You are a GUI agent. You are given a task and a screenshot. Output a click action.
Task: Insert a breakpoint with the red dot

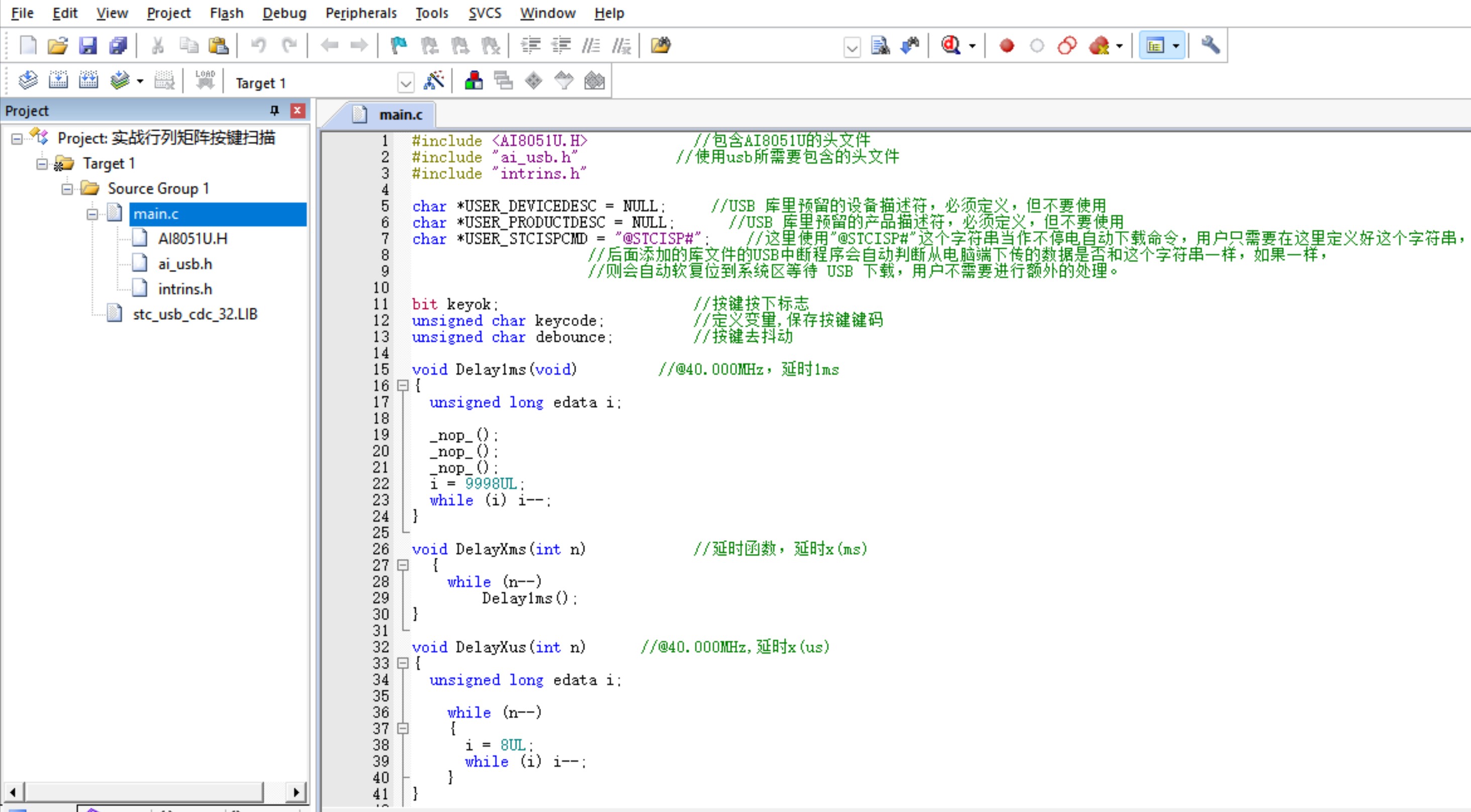[1007, 45]
